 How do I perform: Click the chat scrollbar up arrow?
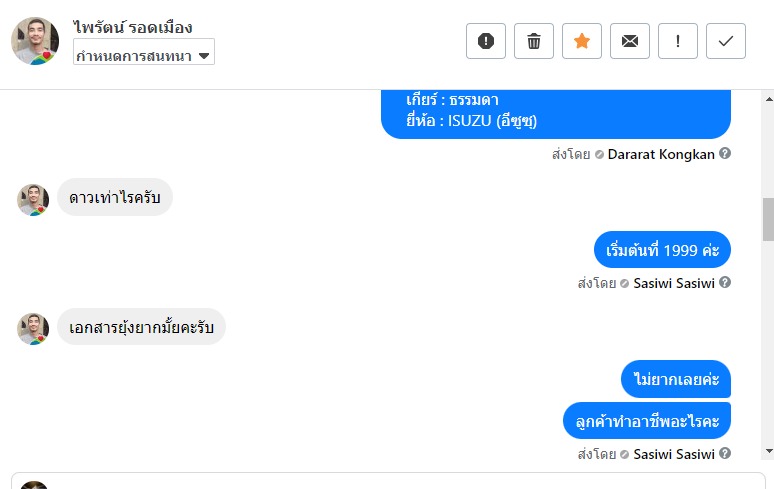pos(767,98)
